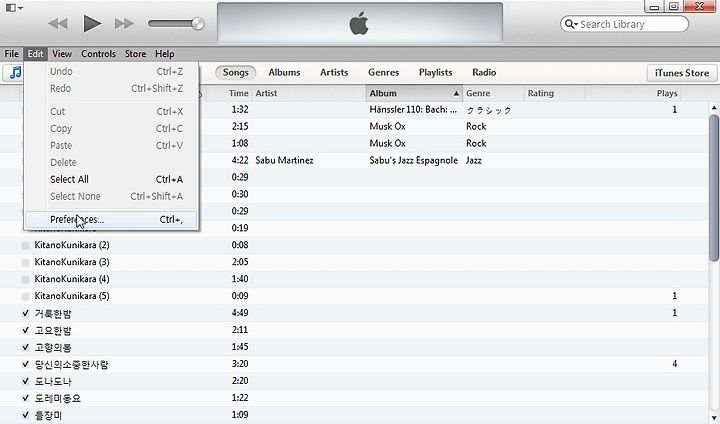Open the Store menu

click(135, 54)
